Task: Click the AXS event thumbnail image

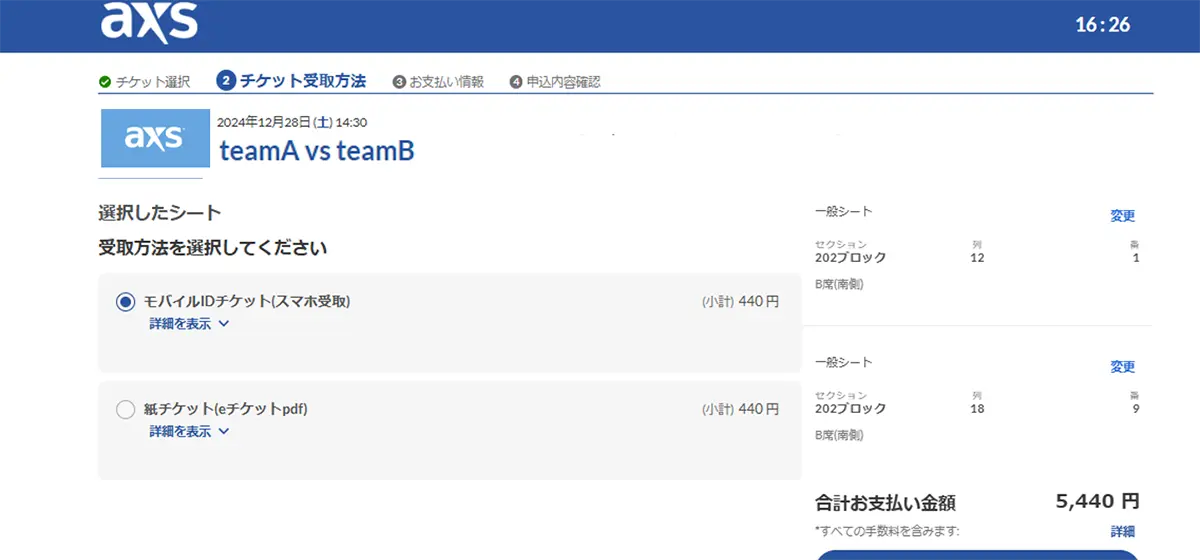Action: pyautogui.click(x=155, y=138)
